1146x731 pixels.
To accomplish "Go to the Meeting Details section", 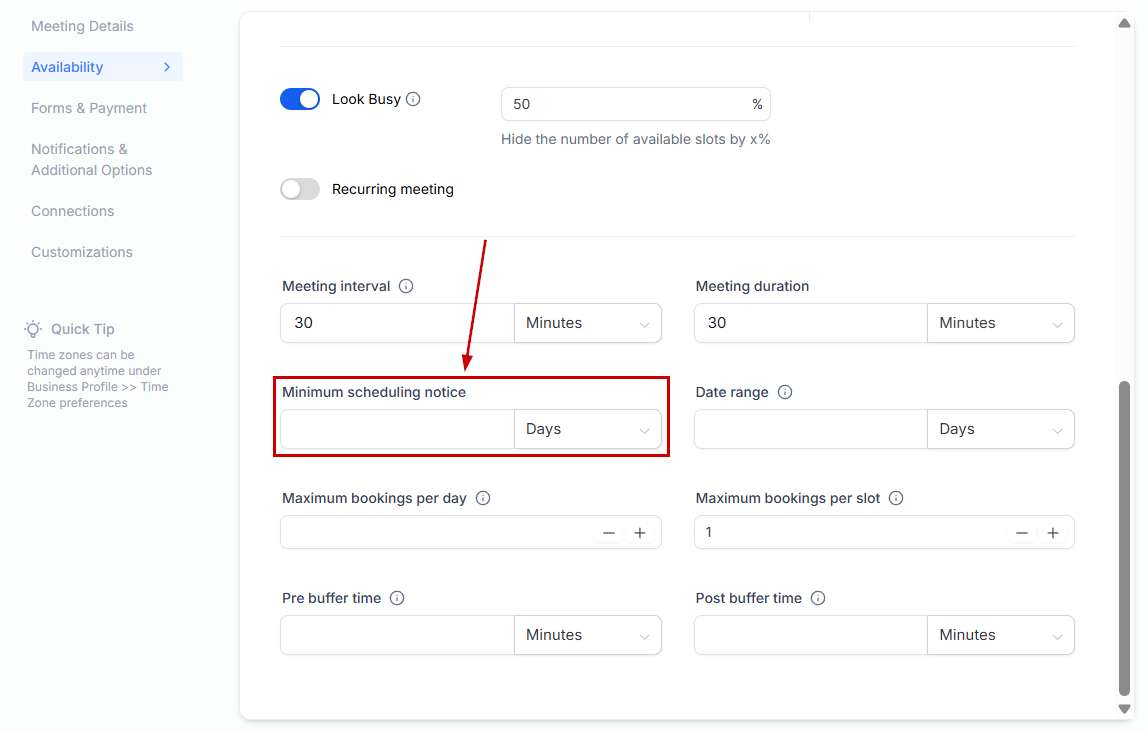I will point(82,26).
